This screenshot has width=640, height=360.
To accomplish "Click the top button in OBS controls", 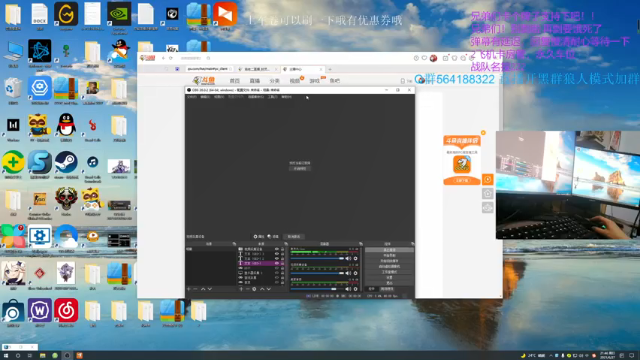I will coord(389,250).
